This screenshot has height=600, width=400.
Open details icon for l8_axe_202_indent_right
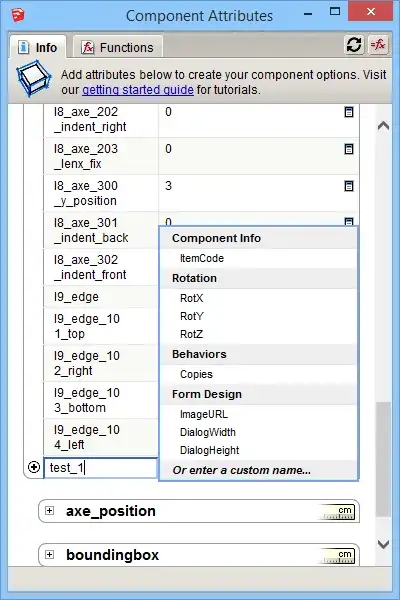349,112
